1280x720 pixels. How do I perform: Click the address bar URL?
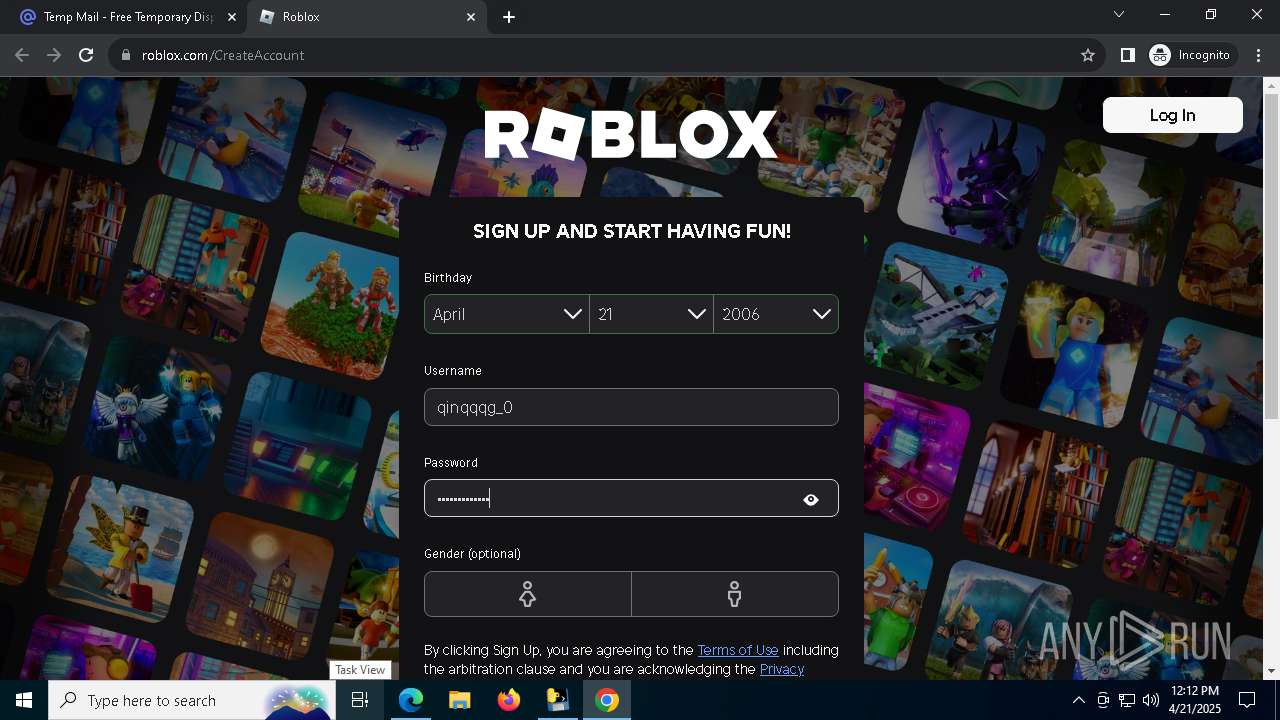pyautogui.click(x=223, y=55)
